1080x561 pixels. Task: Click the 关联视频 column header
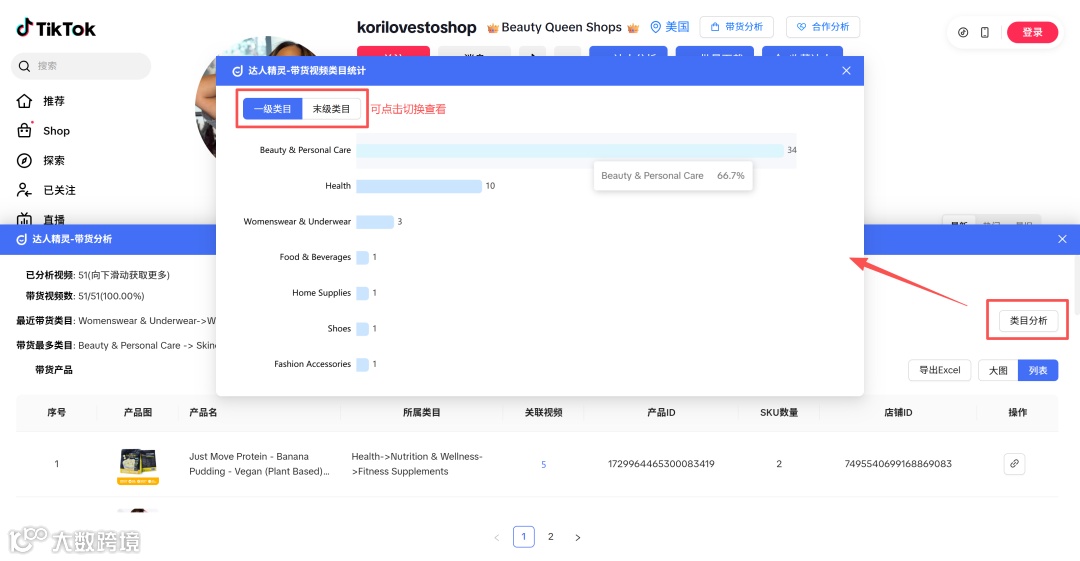[x=543, y=412]
